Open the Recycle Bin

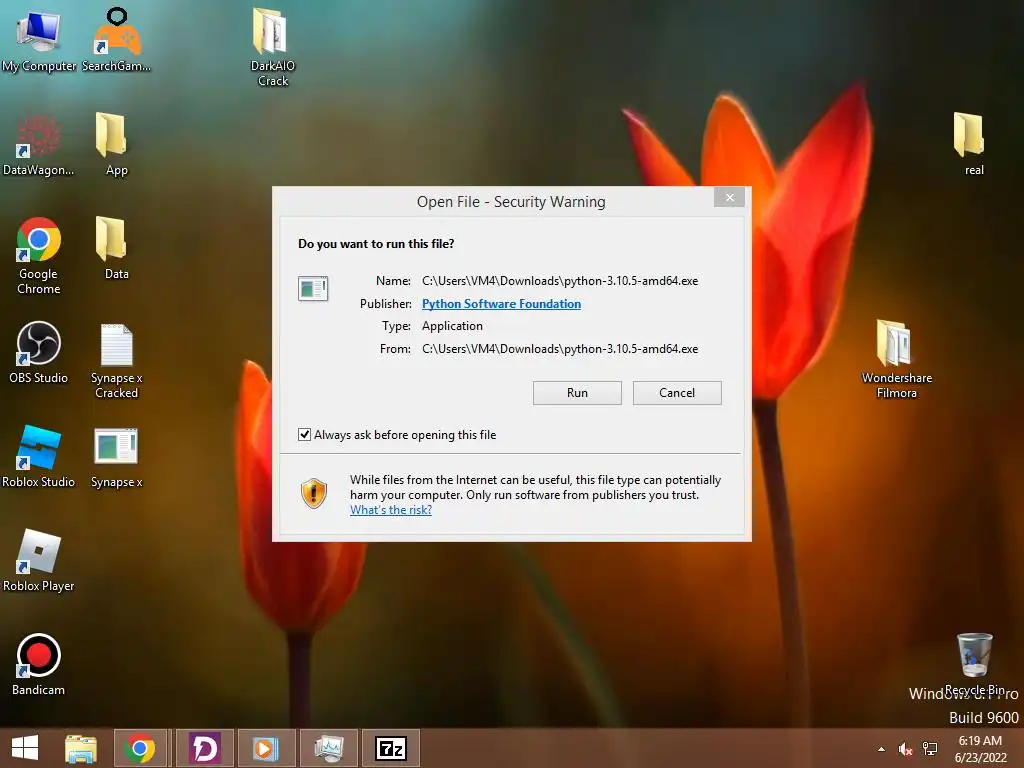pos(974,663)
